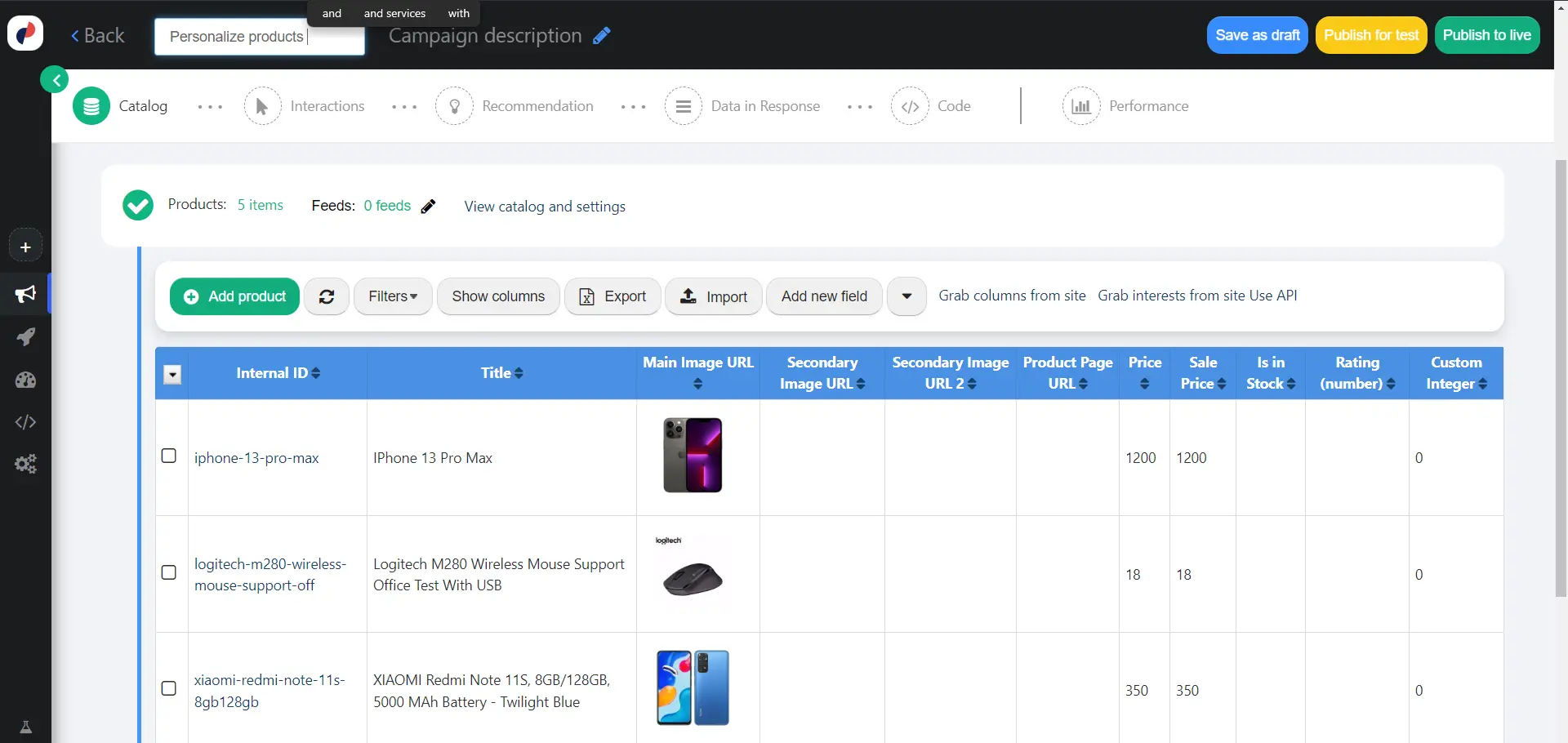Go back using the Back arrow

click(97, 36)
